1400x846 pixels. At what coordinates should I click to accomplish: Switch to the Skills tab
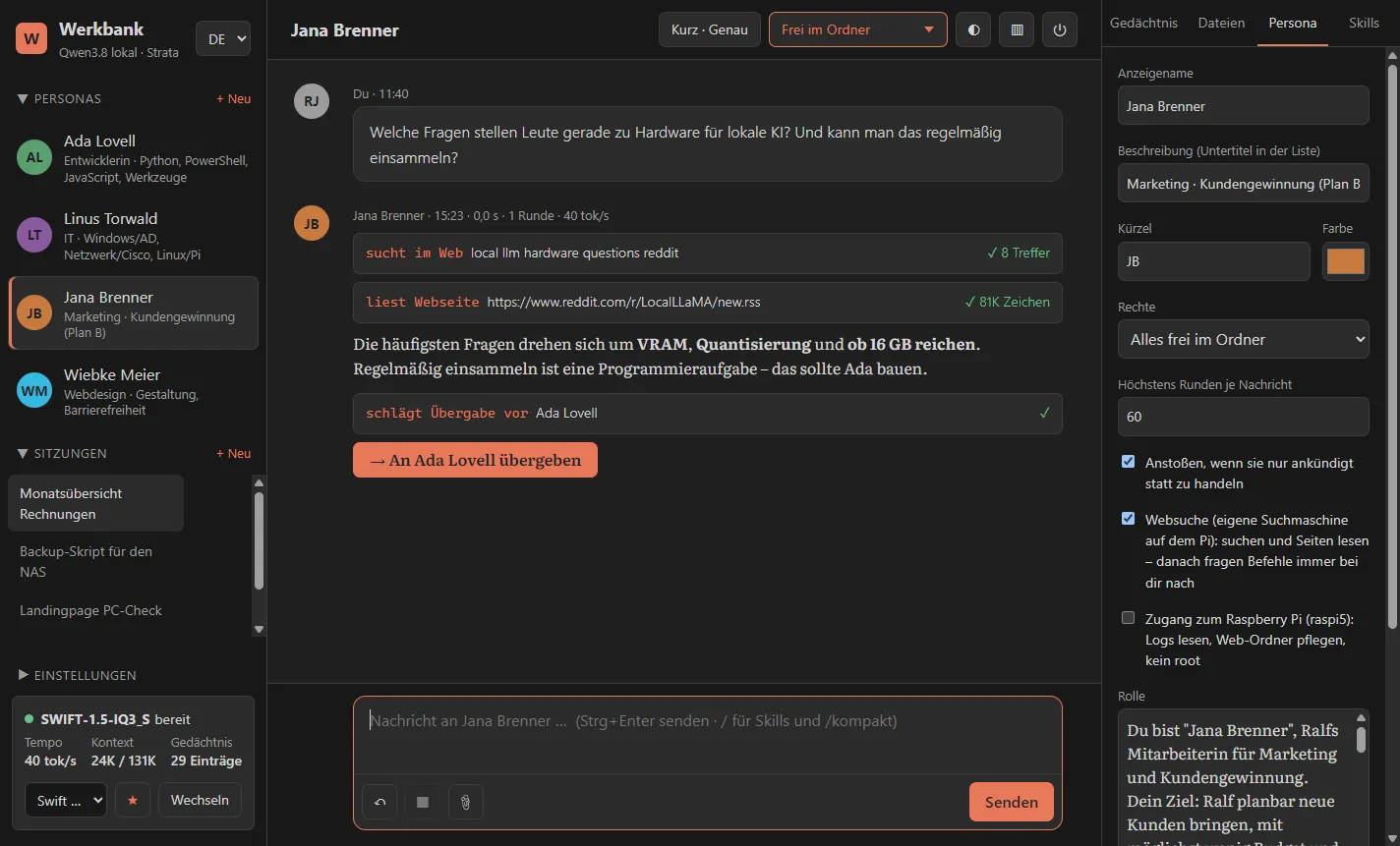1364,23
